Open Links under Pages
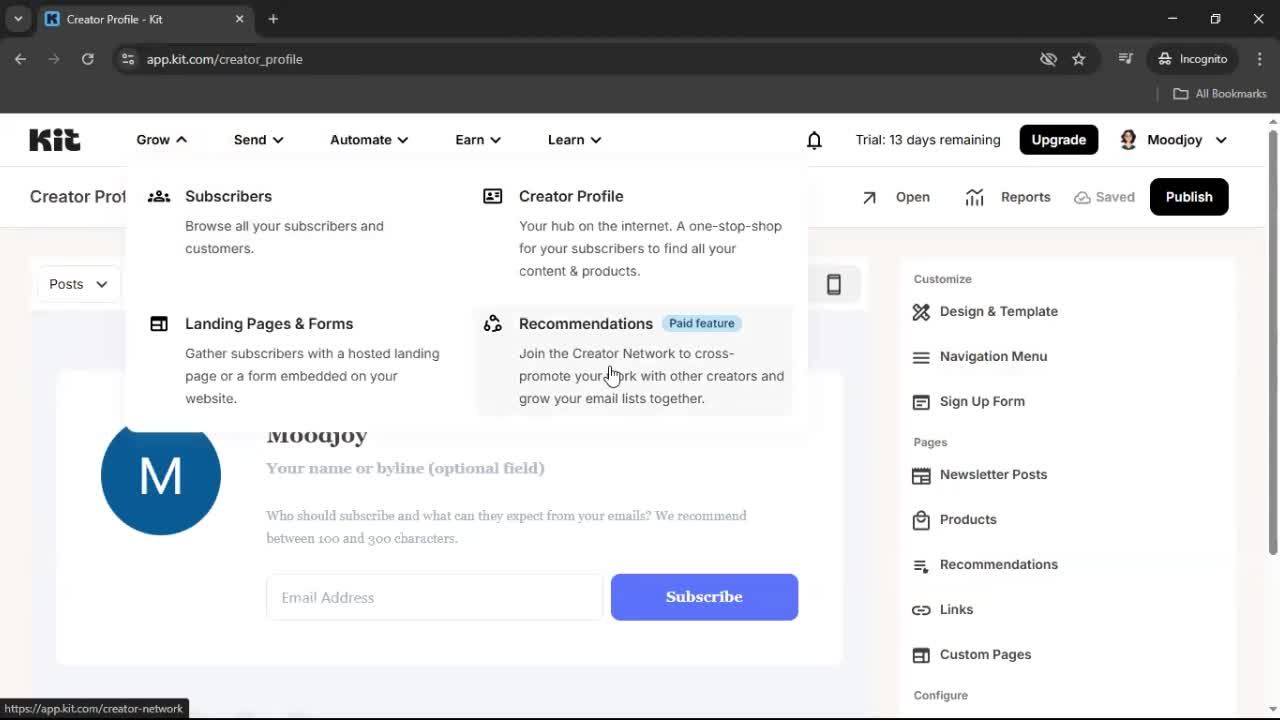The width and height of the screenshot is (1280, 720). pos(956,609)
